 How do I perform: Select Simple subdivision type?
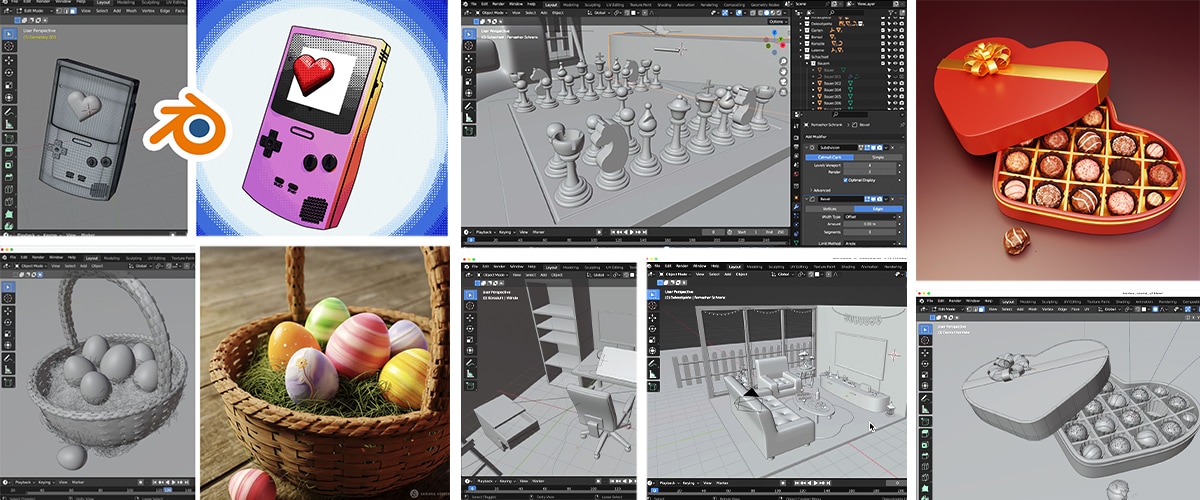pos(877,157)
